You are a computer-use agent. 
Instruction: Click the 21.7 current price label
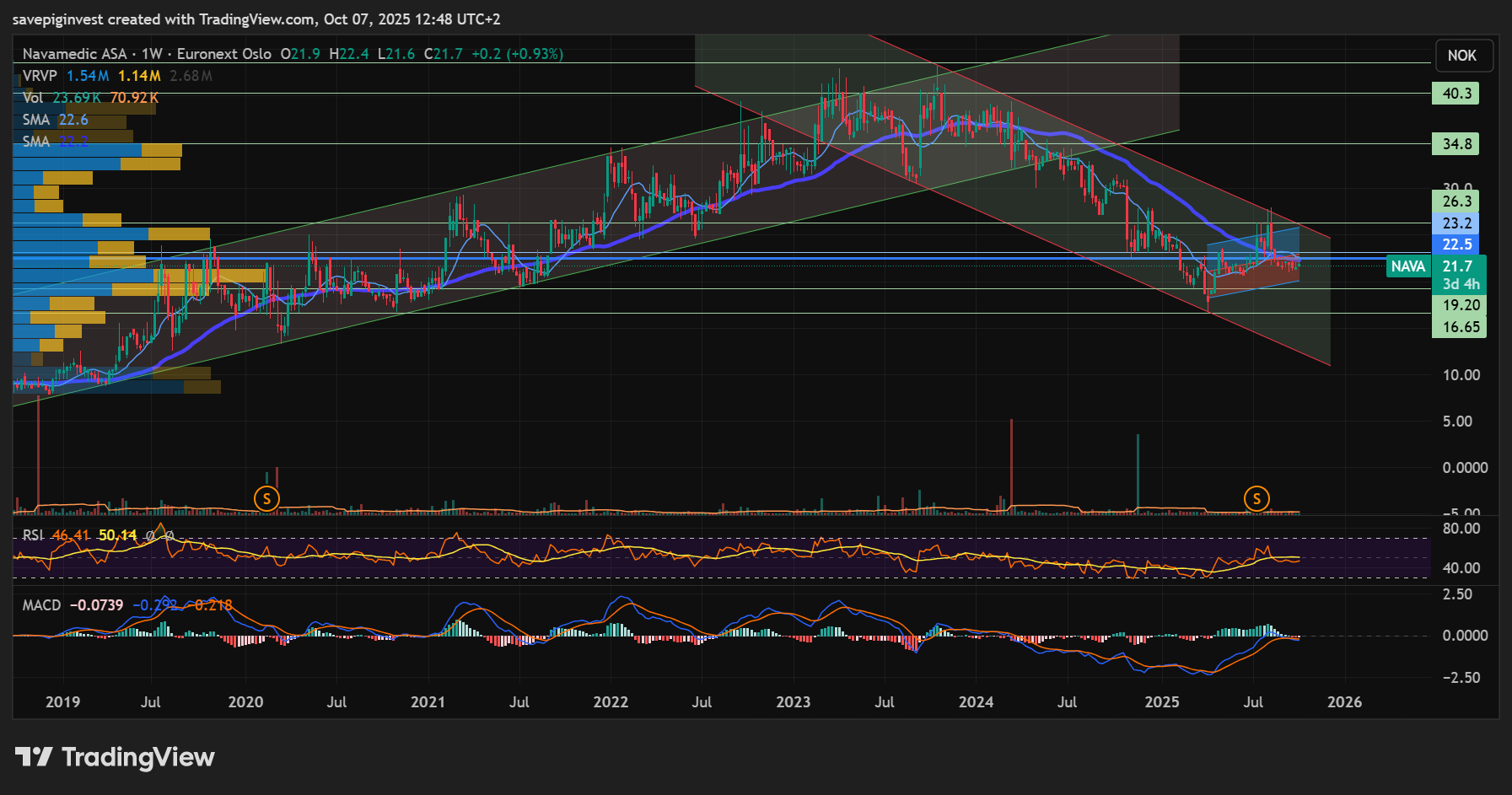point(1457,266)
